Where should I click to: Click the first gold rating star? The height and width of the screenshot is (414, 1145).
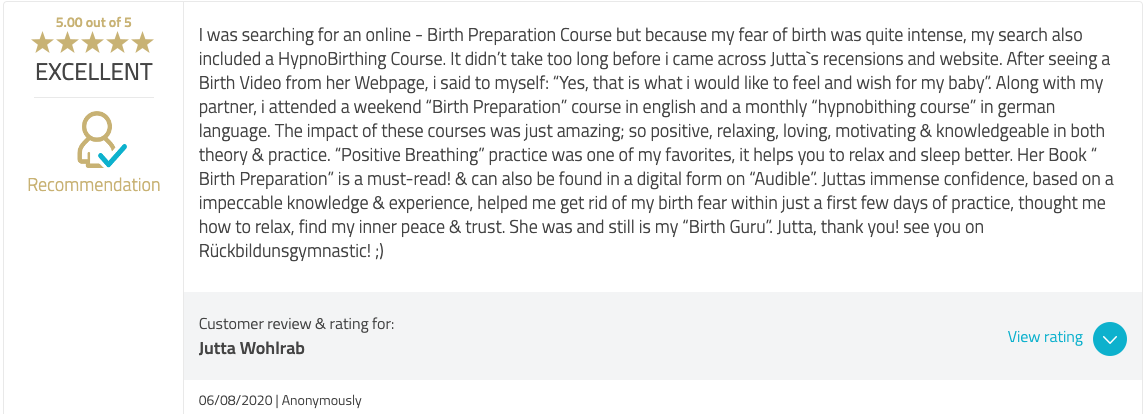point(42,42)
